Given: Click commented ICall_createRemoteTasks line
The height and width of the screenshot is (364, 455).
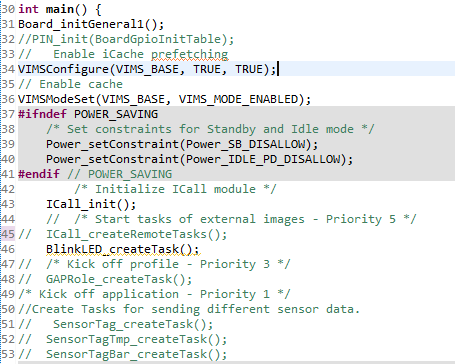Looking at the screenshot, I should click(122, 234).
